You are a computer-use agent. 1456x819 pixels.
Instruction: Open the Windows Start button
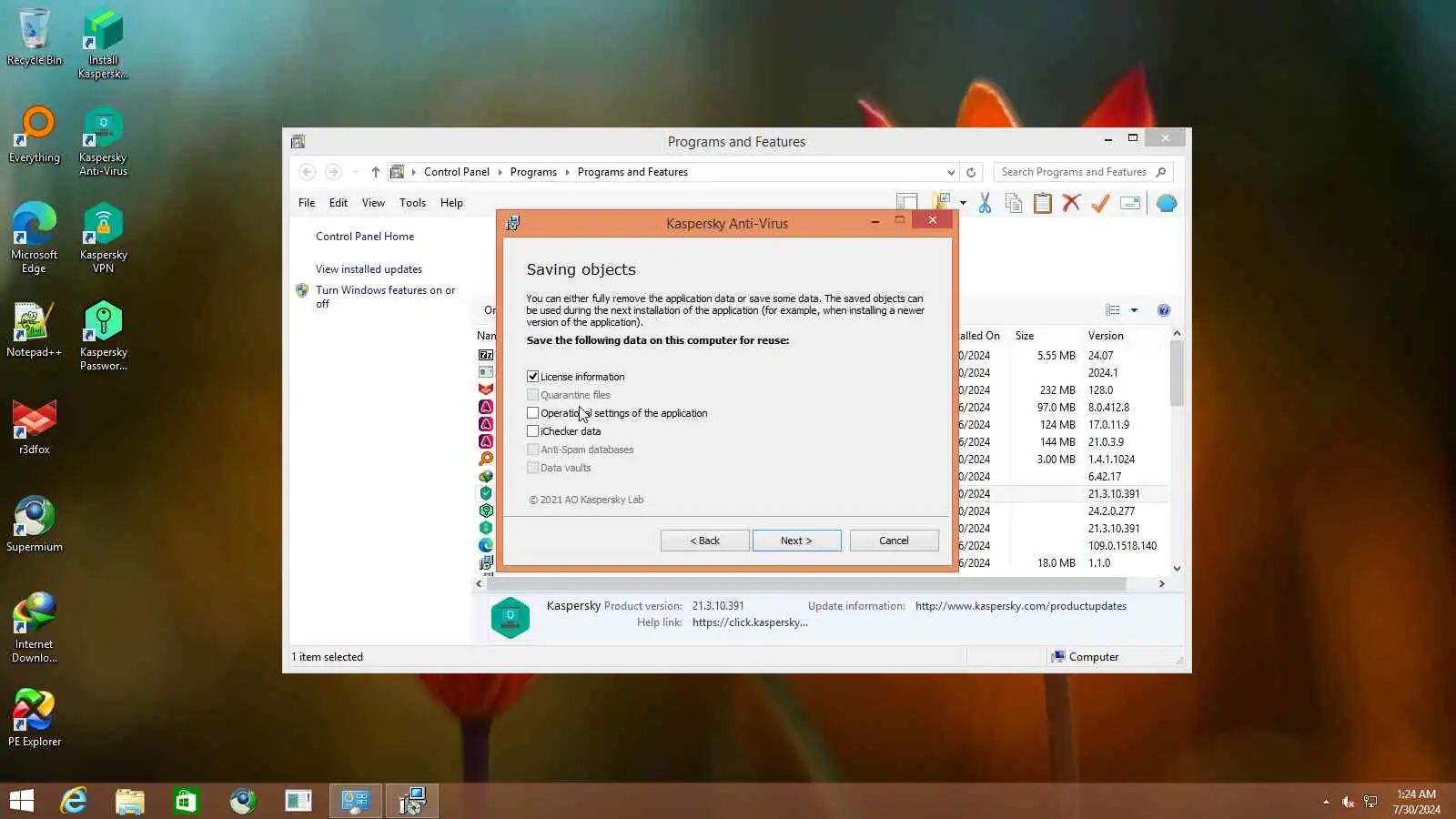pos(22,801)
